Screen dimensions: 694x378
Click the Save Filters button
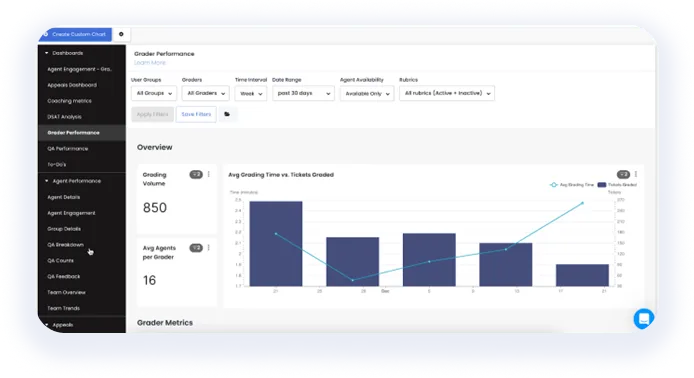196,114
